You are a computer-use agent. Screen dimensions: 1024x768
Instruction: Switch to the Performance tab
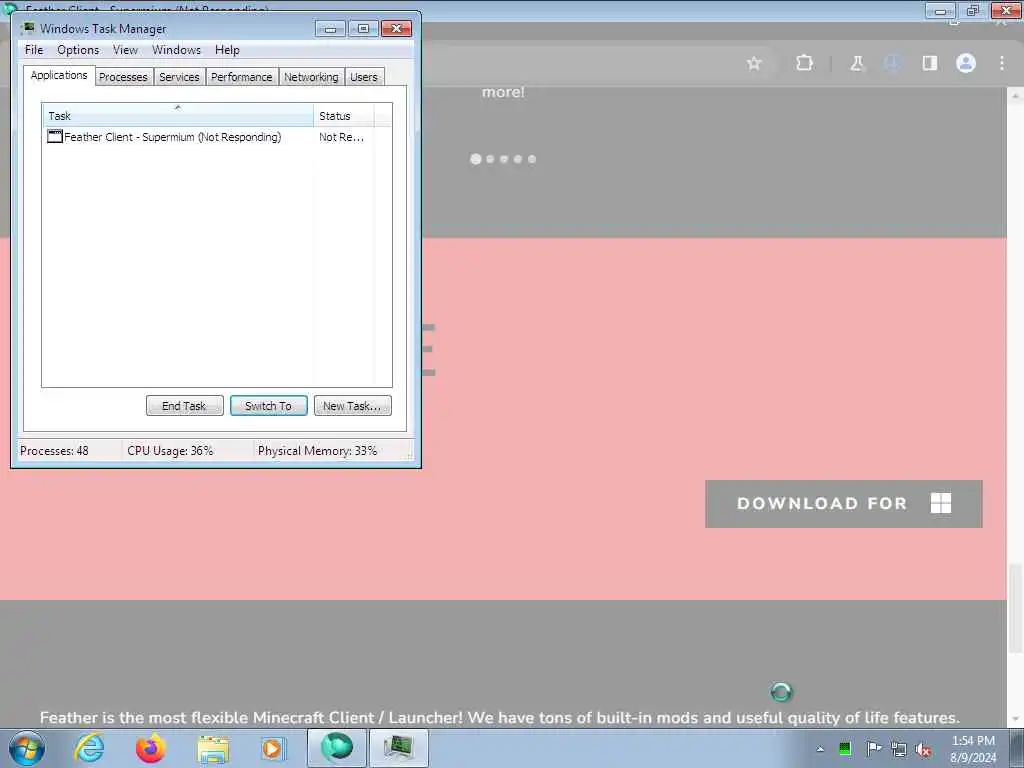click(242, 77)
